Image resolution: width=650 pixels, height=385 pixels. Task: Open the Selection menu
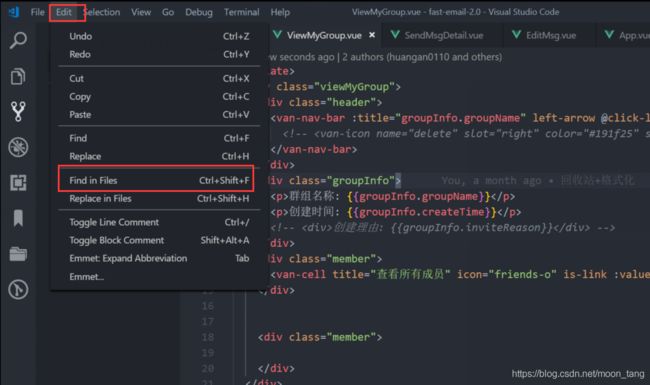[x=102, y=12]
